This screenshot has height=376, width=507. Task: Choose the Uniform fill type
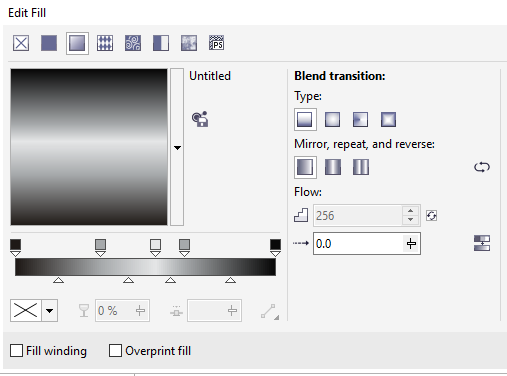pos(49,43)
